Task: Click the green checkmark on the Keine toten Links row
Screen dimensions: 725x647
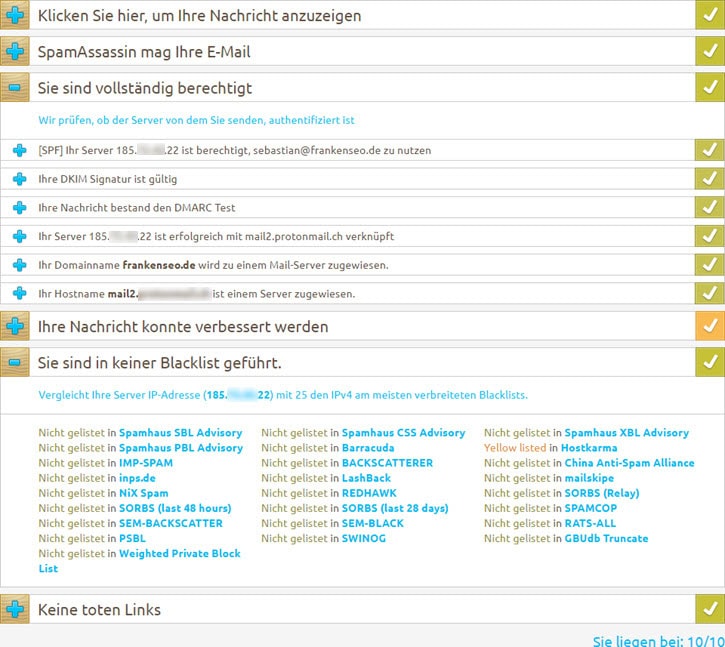Action: 709,609
